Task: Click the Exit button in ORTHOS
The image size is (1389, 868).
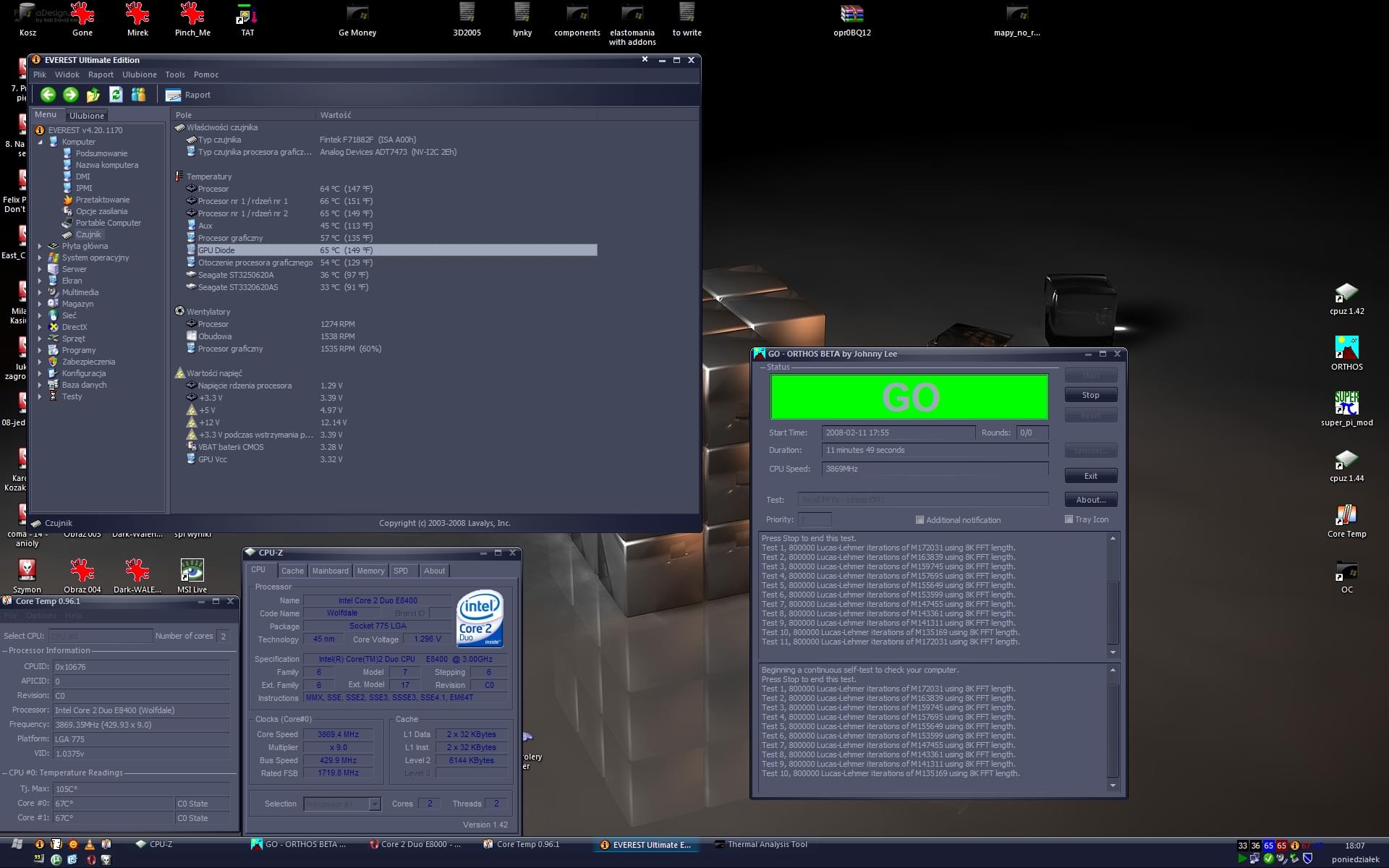Action: click(1090, 476)
